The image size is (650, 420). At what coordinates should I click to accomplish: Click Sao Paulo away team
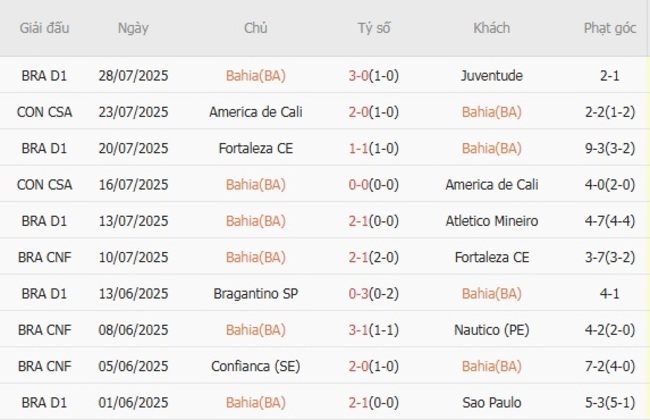pyautogui.click(x=491, y=403)
